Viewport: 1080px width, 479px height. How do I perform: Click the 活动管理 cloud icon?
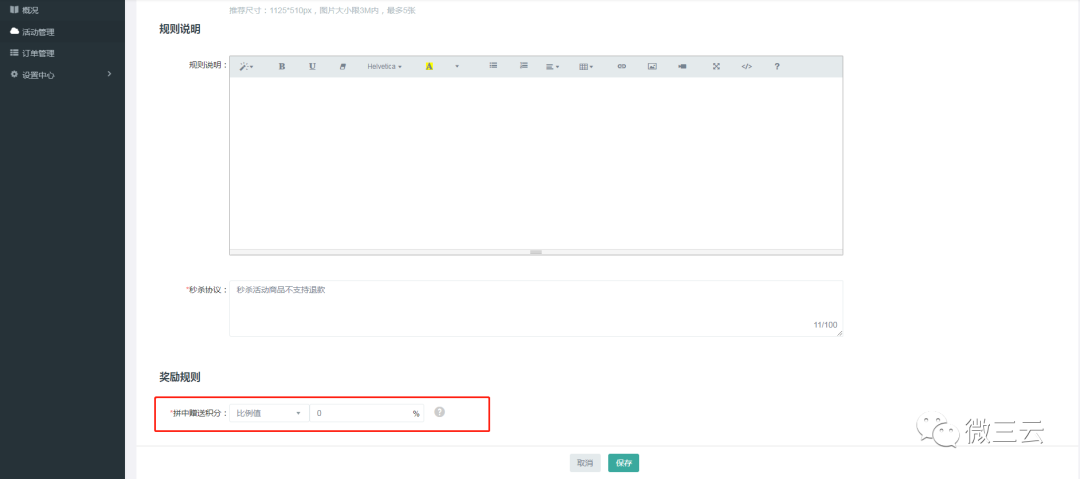14,31
